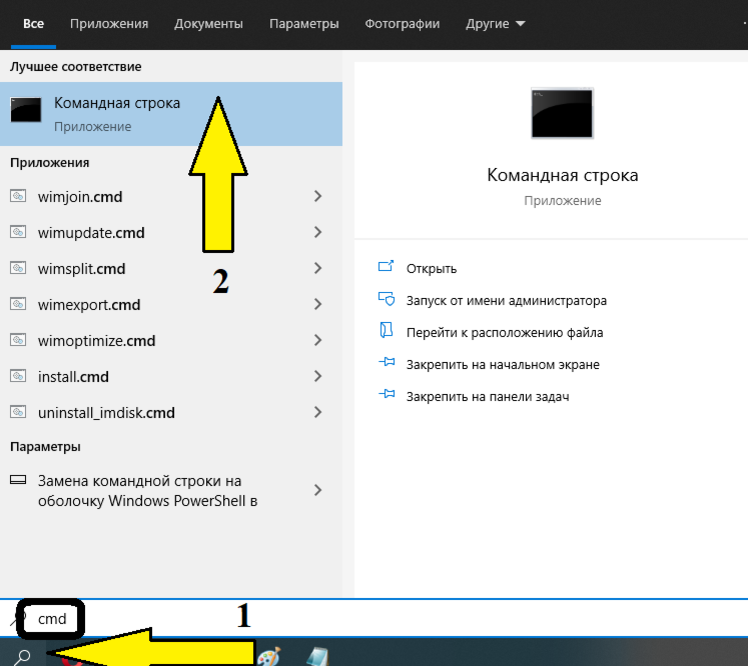The height and width of the screenshot is (666, 748).
Task: Click the wimjoin.cmd file icon
Action: [x=18, y=196]
